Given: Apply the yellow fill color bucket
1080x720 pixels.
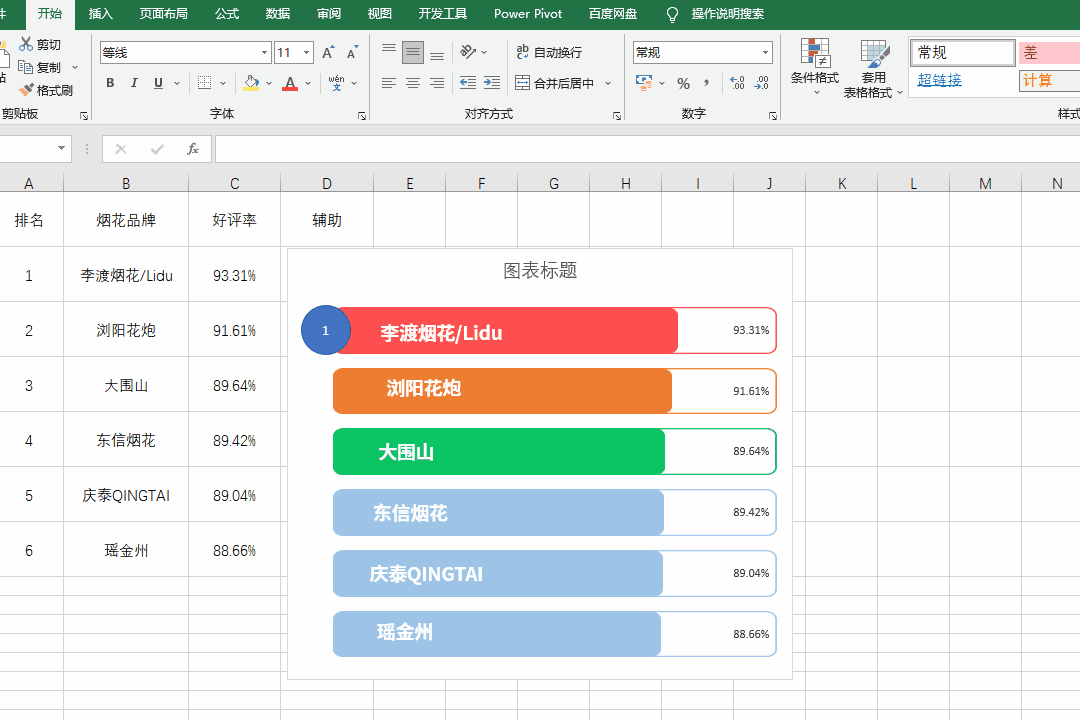Looking at the screenshot, I should tap(251, 83).
